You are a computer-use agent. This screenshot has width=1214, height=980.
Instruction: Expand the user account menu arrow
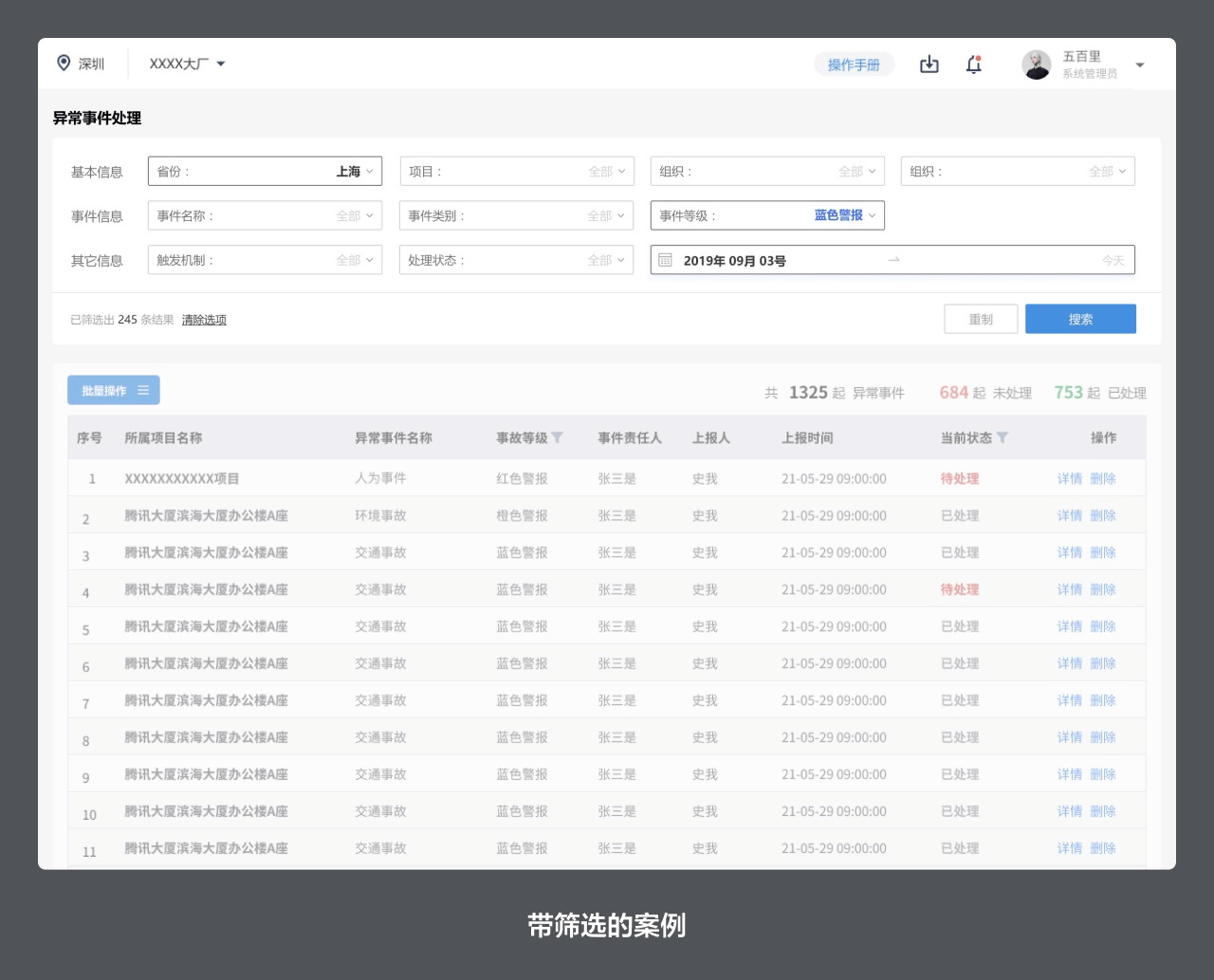pos(1140,65)
